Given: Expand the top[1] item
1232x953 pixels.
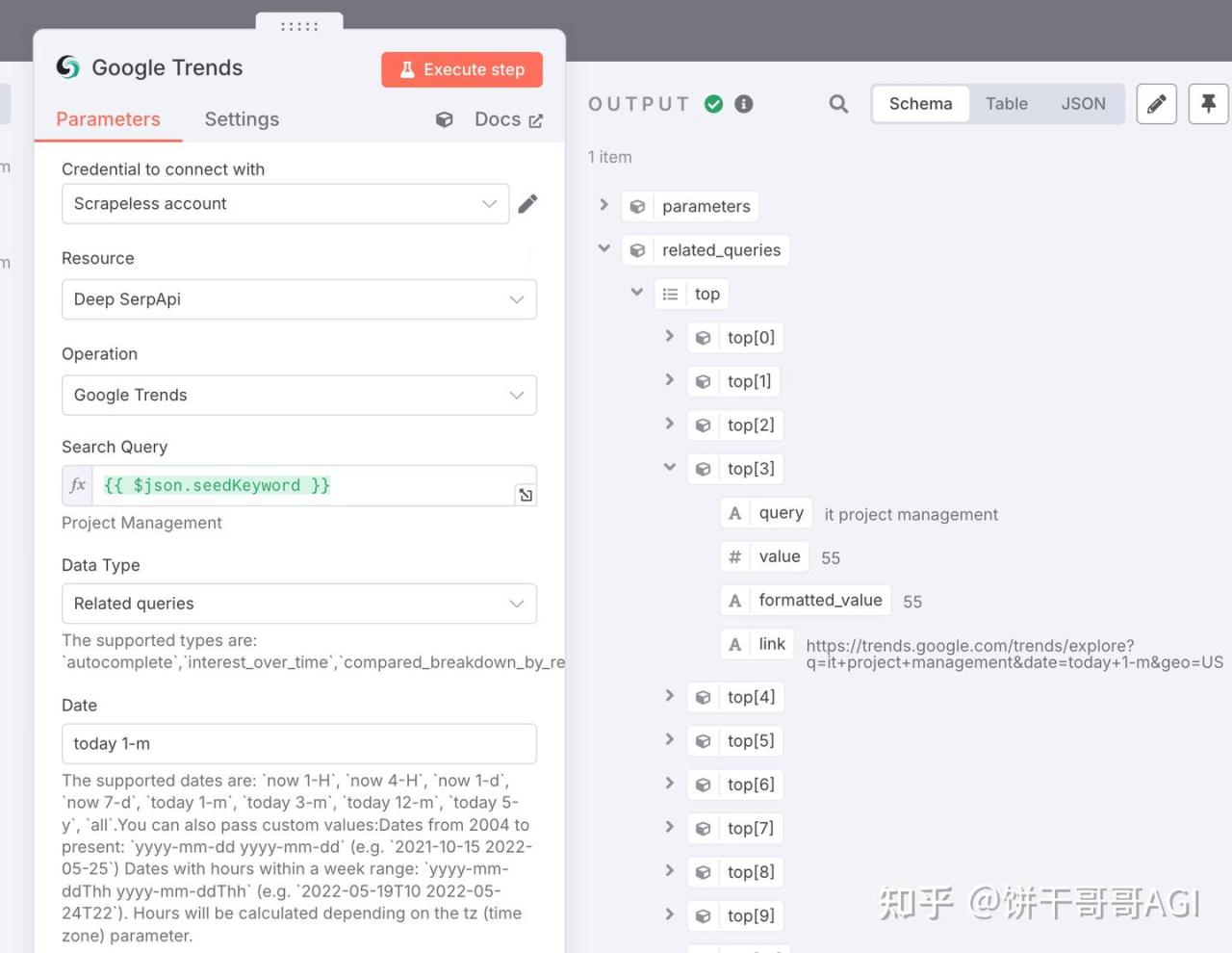Looking at the screenshot, I should tap(669, 379).
